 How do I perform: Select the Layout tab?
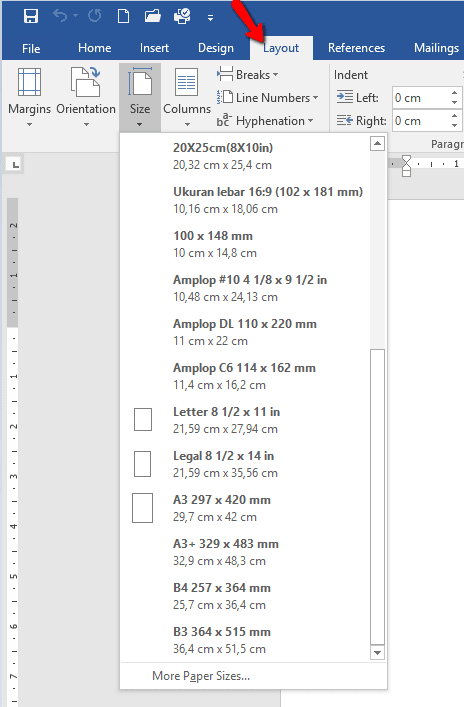tap(281, 48)
